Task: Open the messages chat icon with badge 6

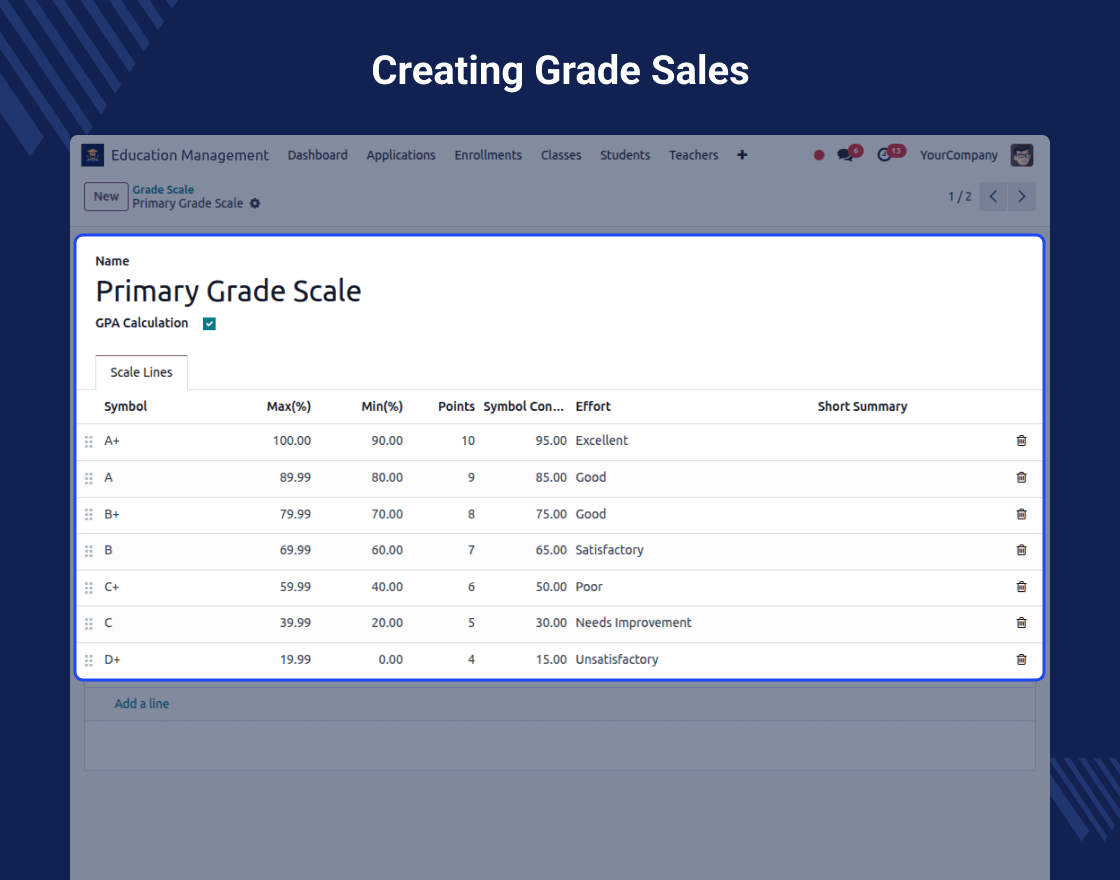Action: [845, 155]
